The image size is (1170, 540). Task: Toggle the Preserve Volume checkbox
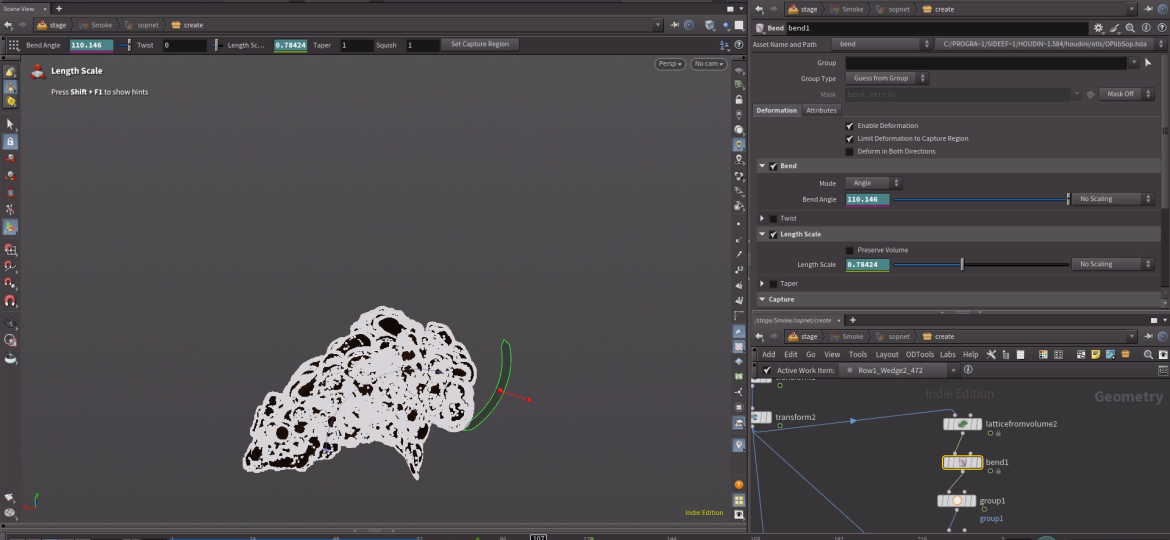(850, 250)
